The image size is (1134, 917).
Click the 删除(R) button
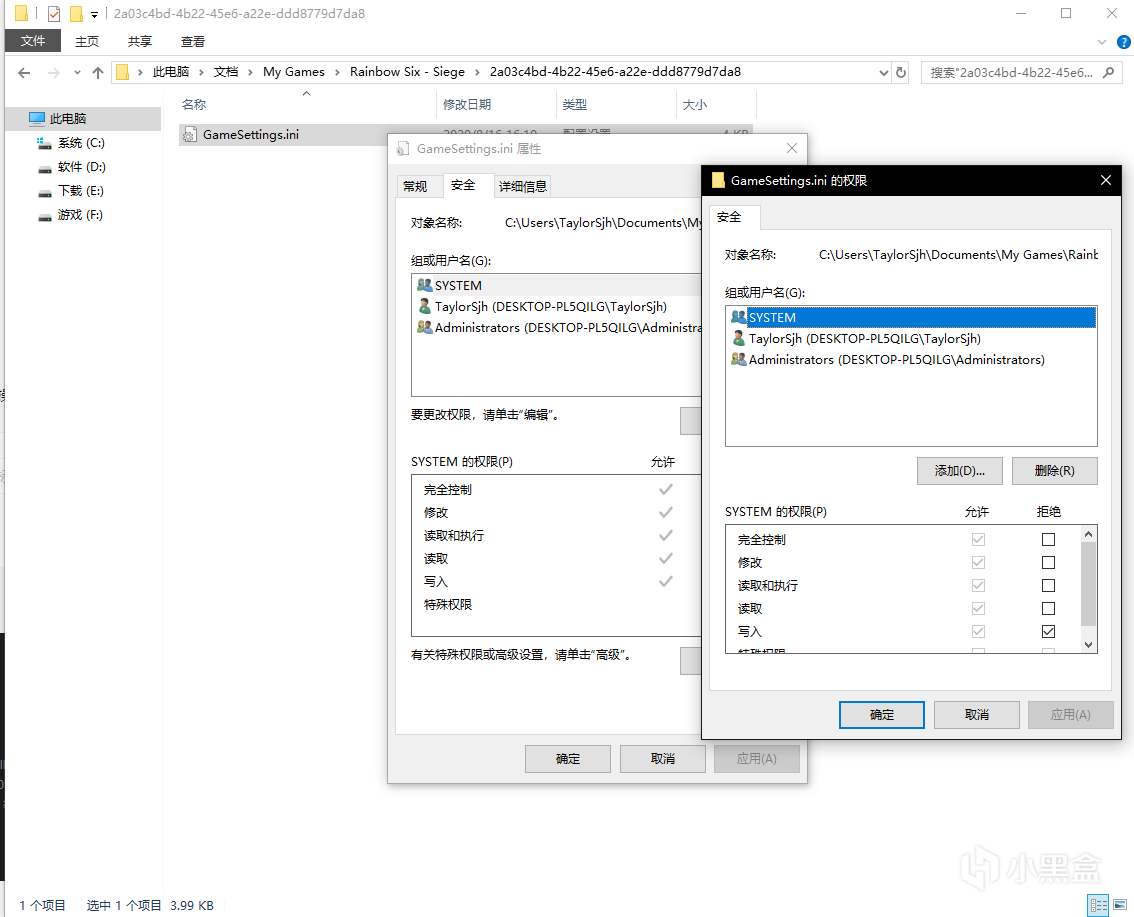(x=1054, y=471)
